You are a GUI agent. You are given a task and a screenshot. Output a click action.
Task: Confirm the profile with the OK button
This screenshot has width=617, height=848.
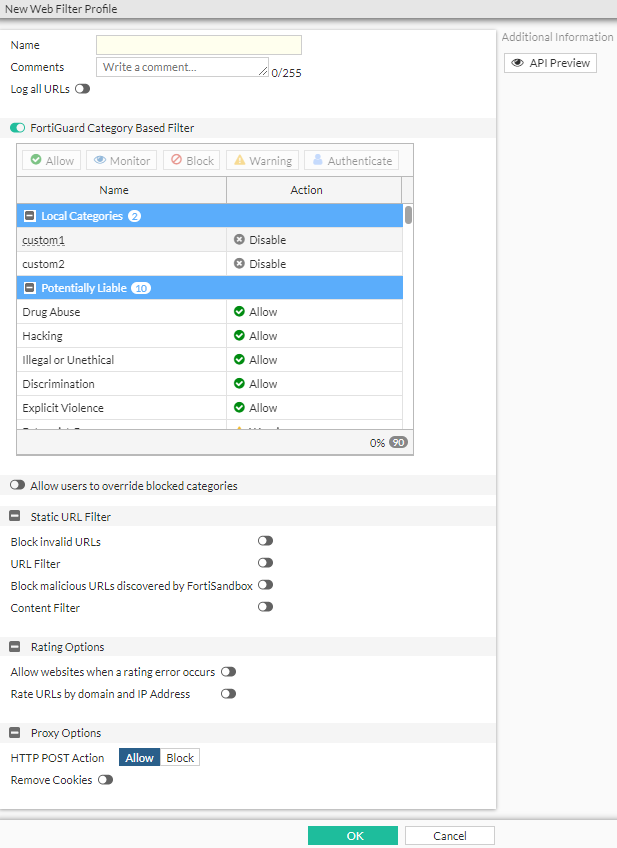(x=352, y=835)
